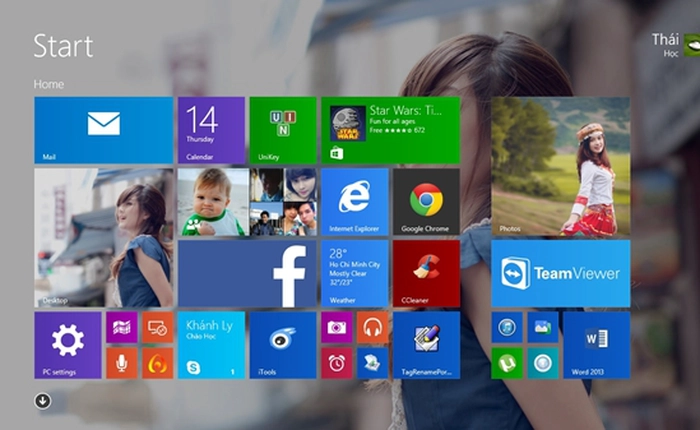Viewport: 700px width, 430px height.
Task: Launch Internet Explorer tile
Action: [x=355, y=202]
